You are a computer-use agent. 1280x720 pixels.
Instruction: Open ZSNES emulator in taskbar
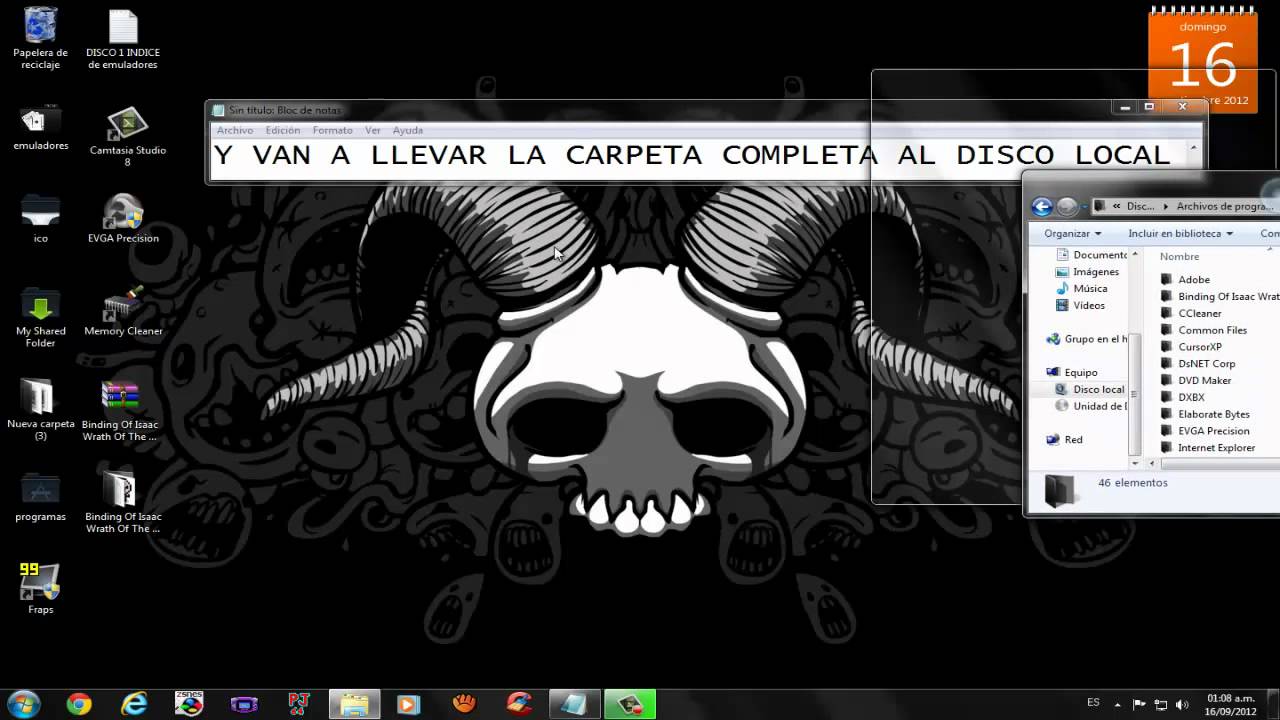(189, 704)
